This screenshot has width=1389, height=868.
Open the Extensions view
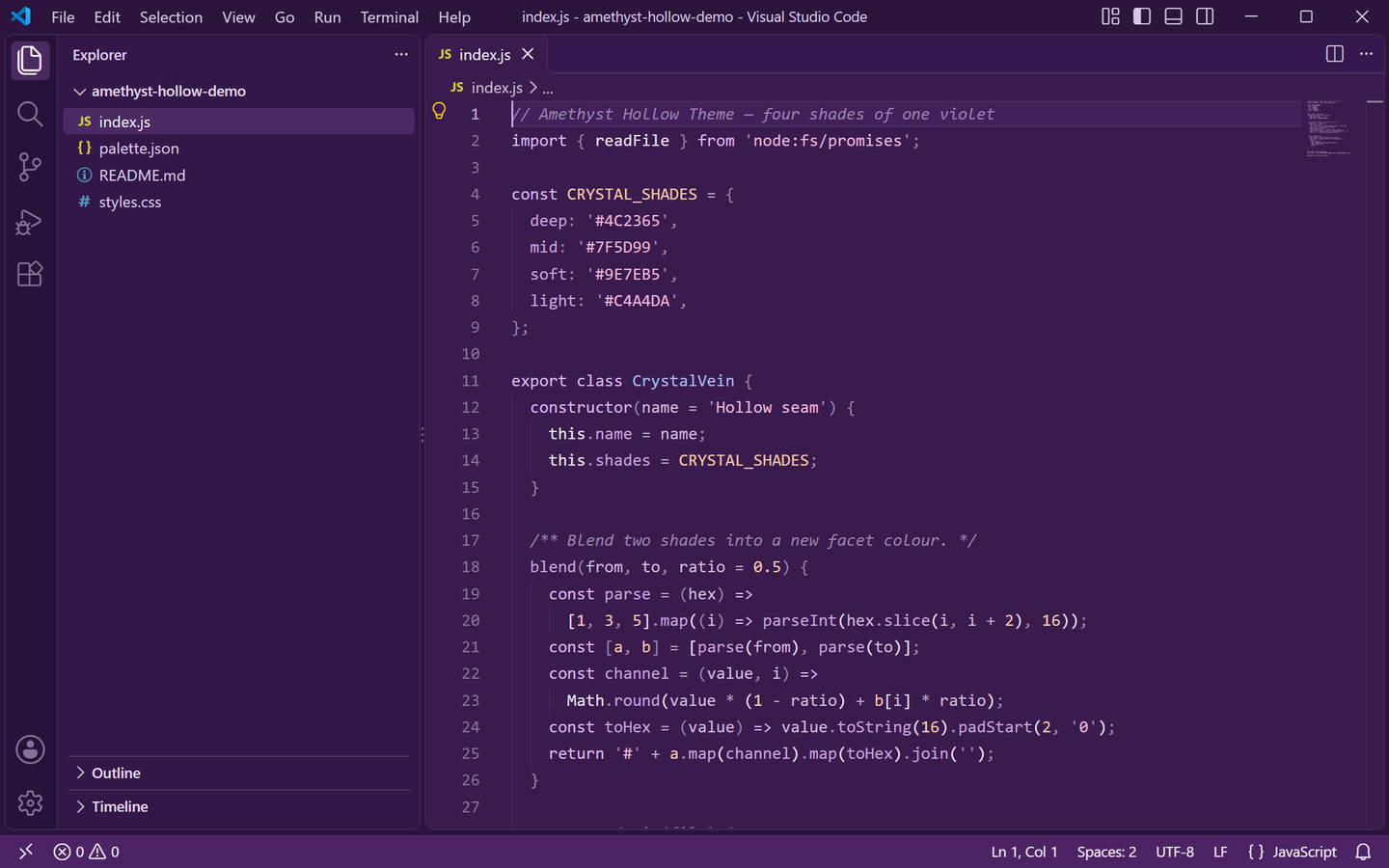tap(30, 274)
